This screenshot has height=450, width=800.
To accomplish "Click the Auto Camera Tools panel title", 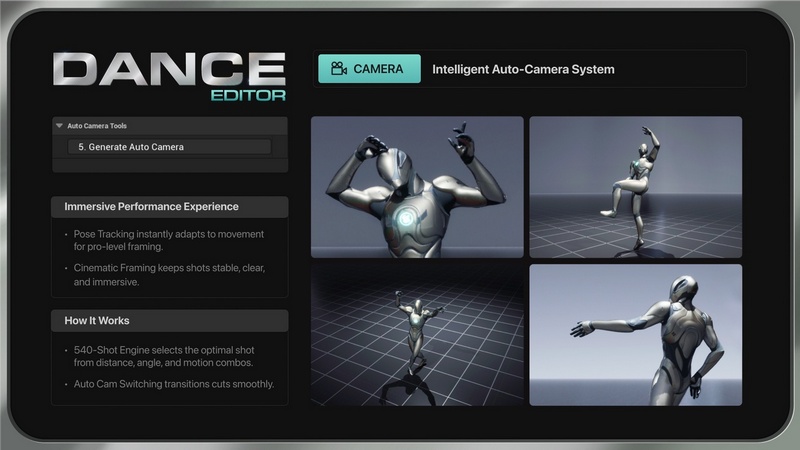I will click(97, 126).
